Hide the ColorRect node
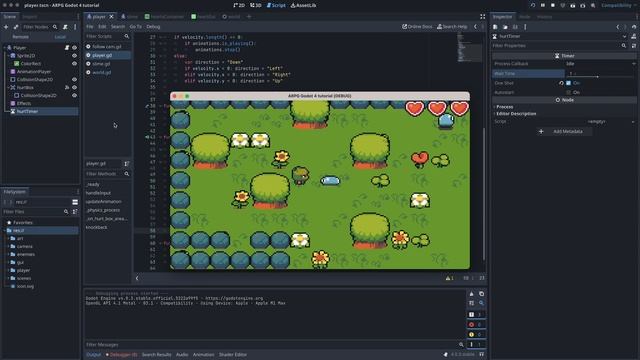 pos(74,64)
